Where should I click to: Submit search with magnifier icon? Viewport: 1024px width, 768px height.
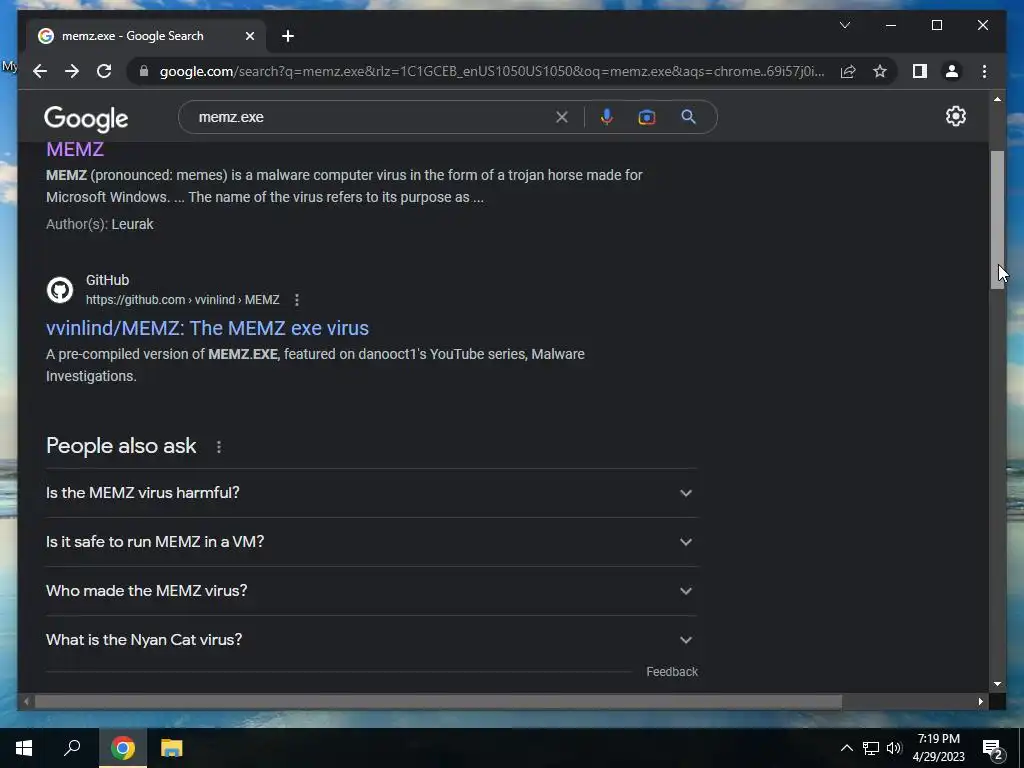[688, 117]
